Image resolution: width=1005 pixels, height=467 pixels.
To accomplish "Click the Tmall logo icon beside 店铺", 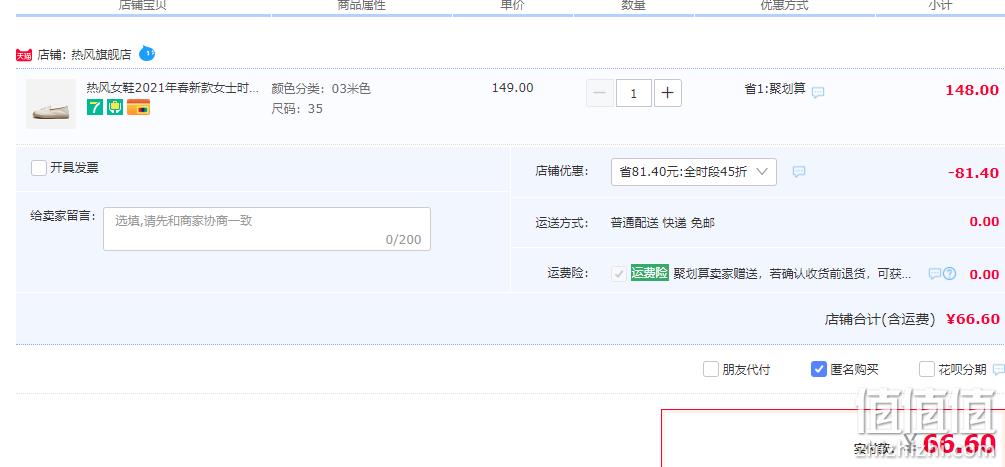I will click(24, 55).
